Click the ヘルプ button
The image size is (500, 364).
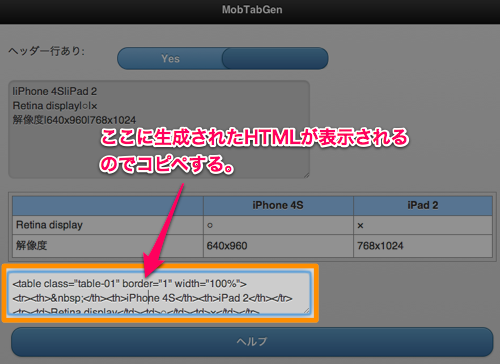[x=252, y=342]
